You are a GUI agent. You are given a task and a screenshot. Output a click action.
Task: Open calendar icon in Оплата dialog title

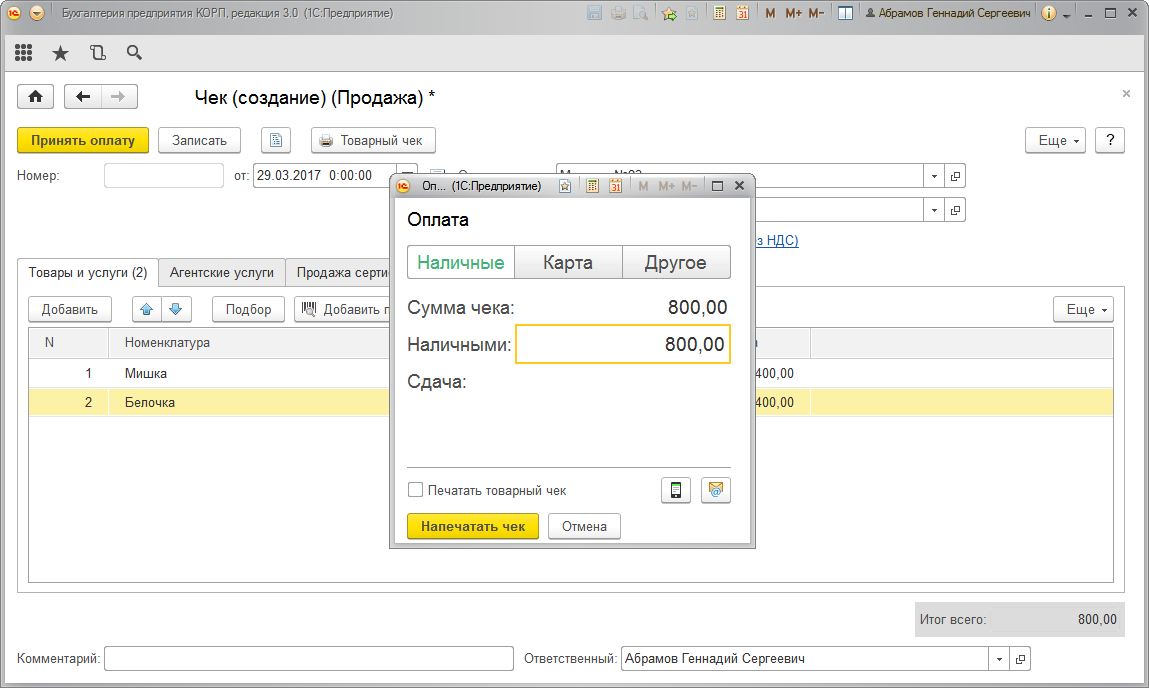tap(615, 186)
